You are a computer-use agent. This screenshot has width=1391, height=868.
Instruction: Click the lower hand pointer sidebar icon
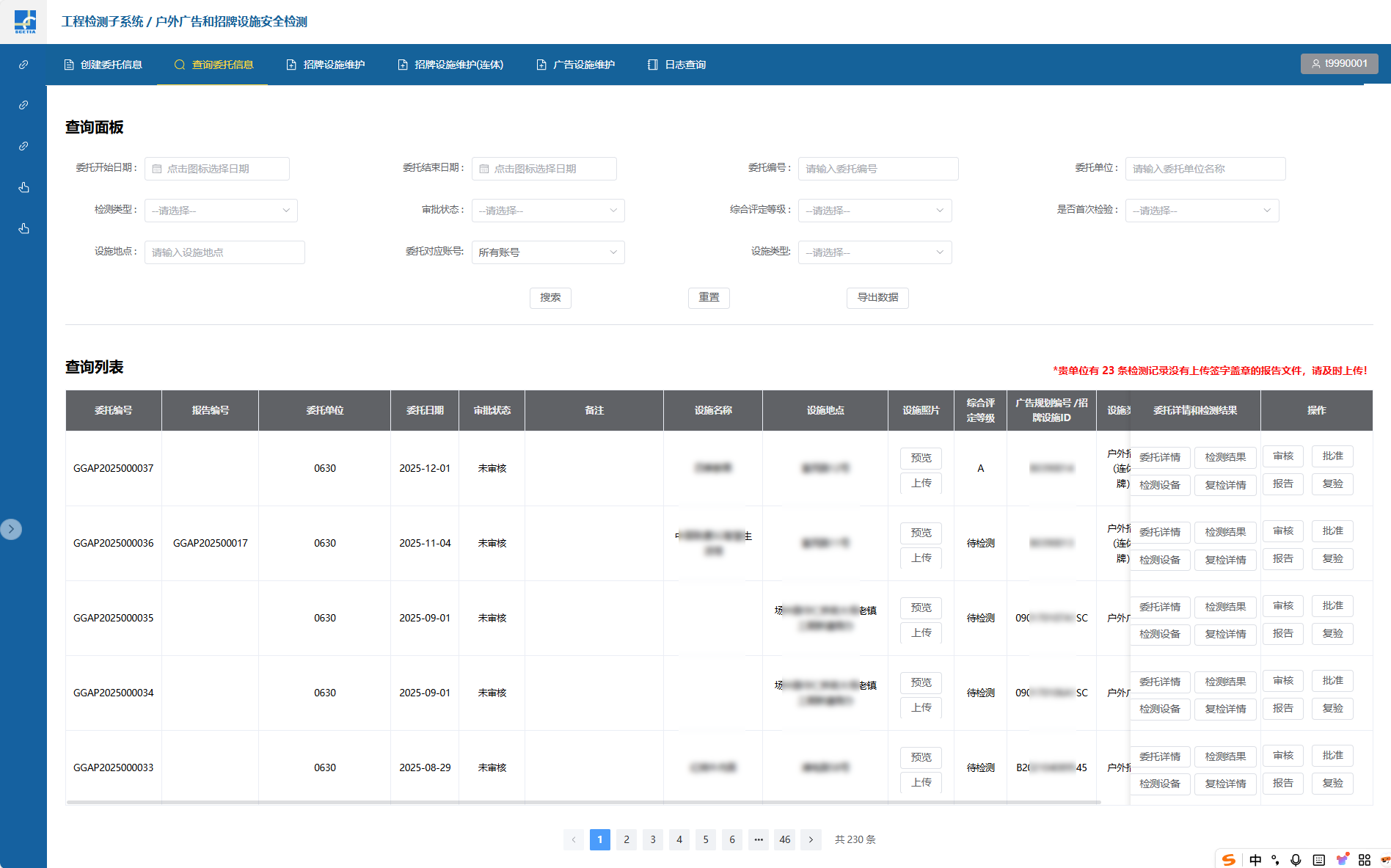click(23, 228)
